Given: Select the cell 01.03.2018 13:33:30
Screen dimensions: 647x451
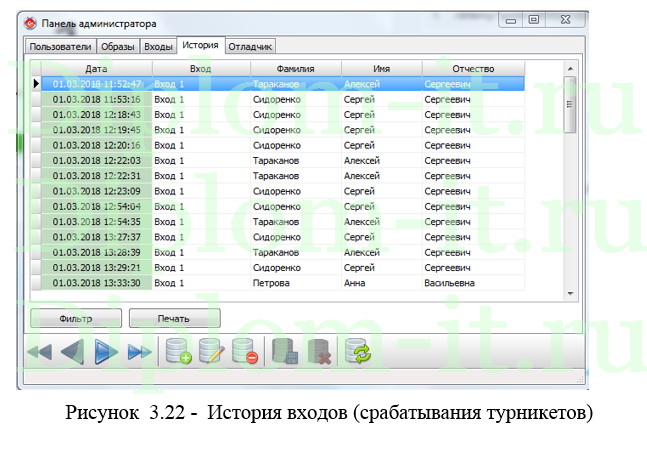Looking at the screenshot, I should [97, 283].
